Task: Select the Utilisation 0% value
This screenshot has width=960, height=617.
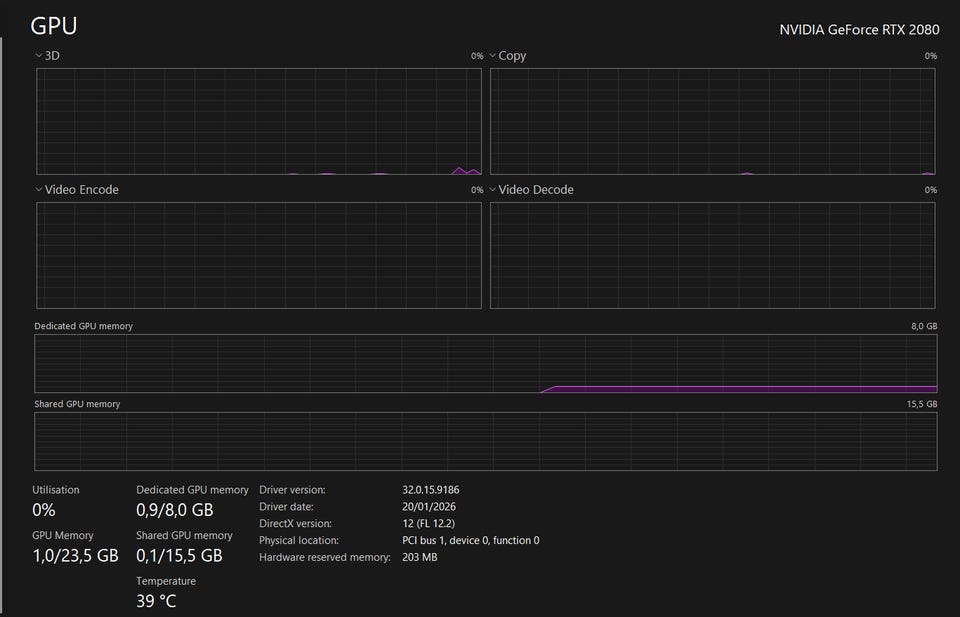Action: coord(44,510)
